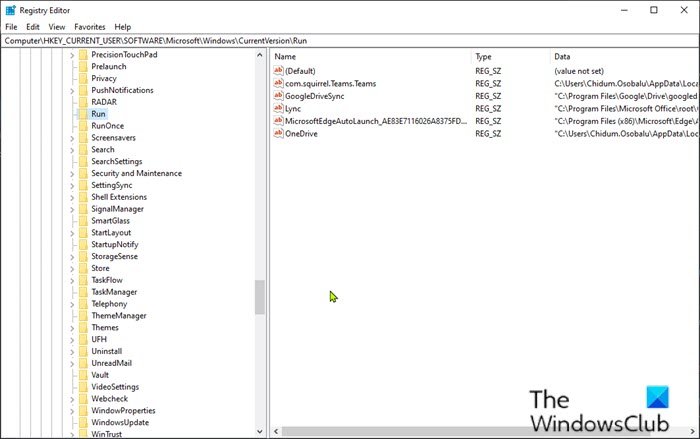Select the GoogleDriveSync value name

tap(315, 96)
